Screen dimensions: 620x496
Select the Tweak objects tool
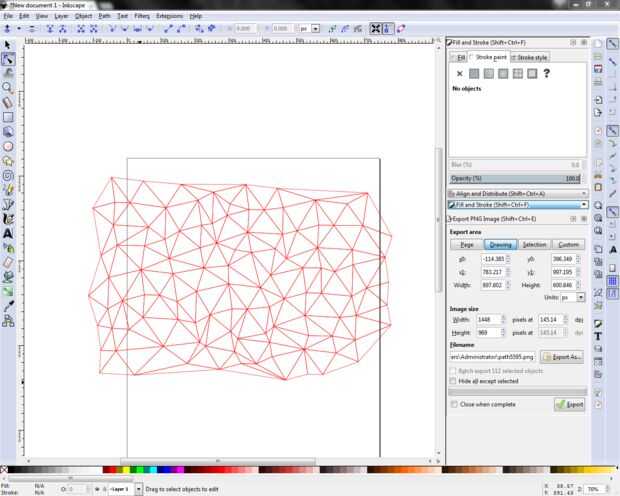coord(8,73)
